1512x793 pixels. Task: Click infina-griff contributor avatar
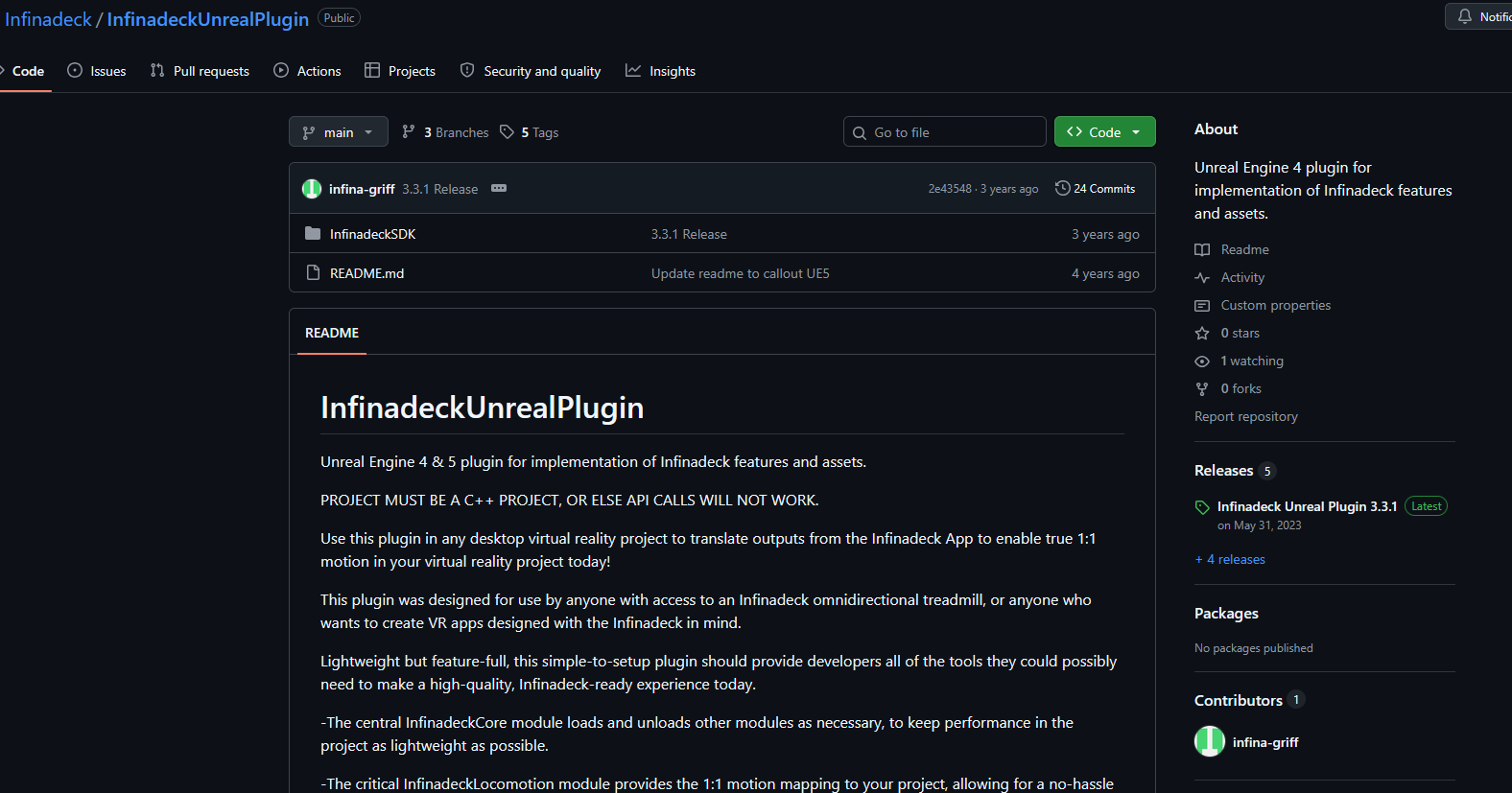[x=1209, y=741]
